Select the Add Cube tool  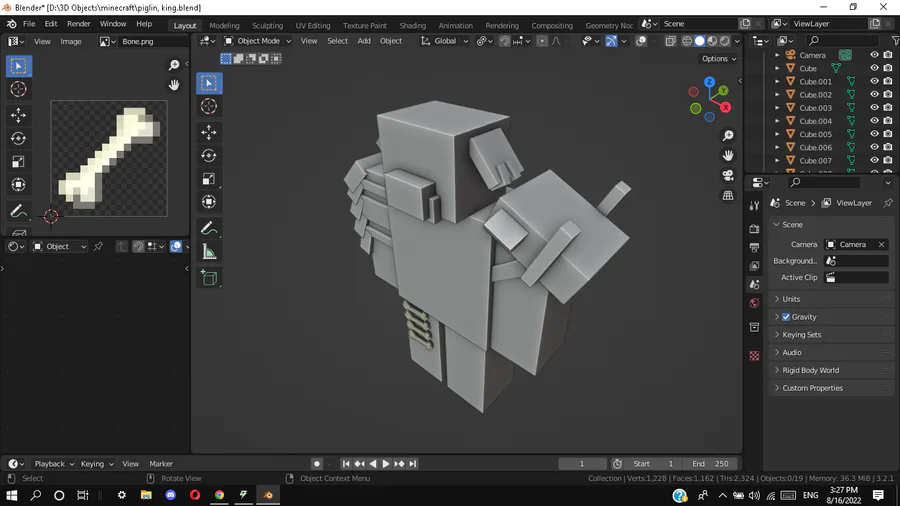[209, 278]
